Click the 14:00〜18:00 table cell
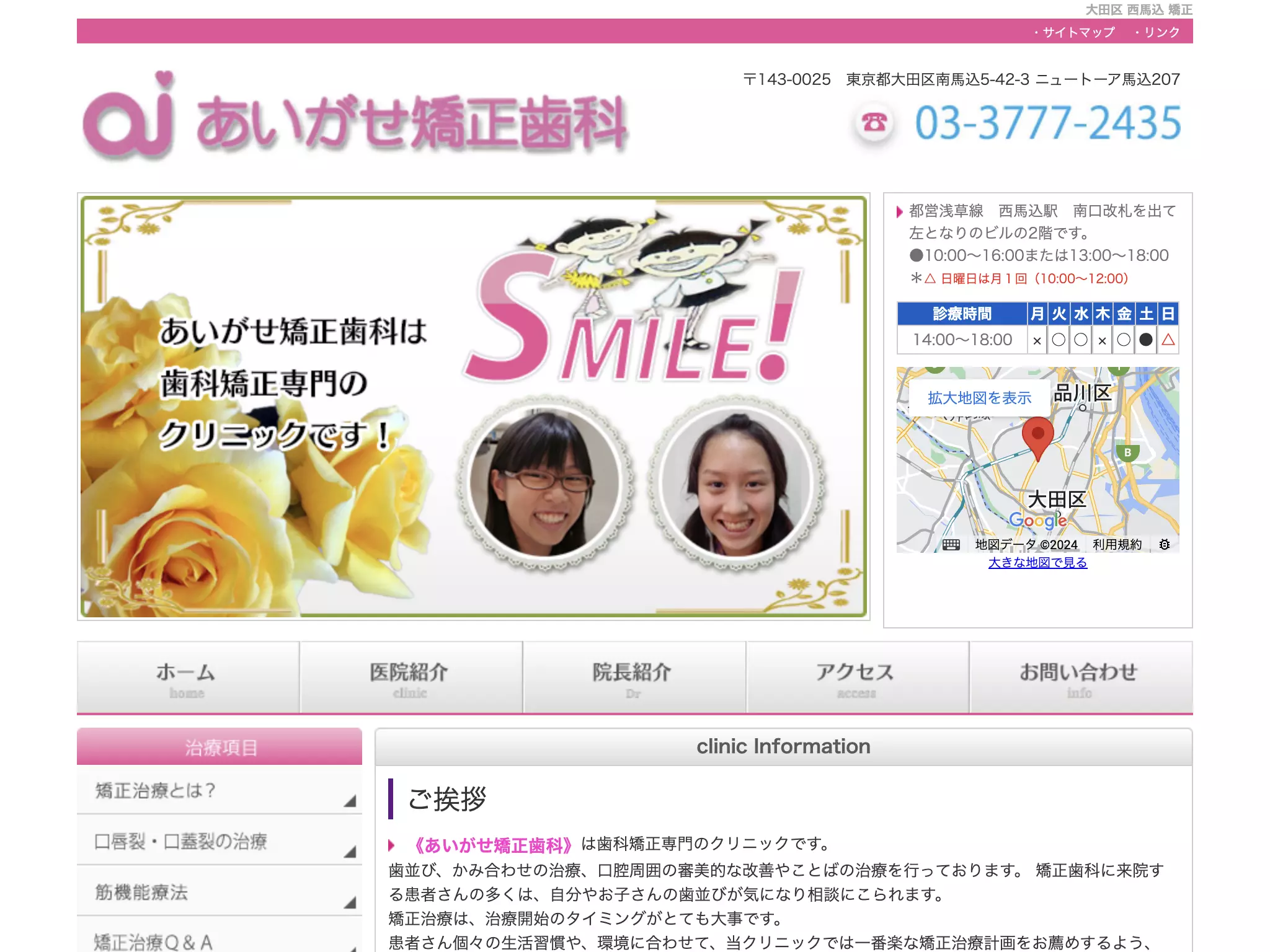The height and width of the screenshot is (952, 1270). pos(962,340)
